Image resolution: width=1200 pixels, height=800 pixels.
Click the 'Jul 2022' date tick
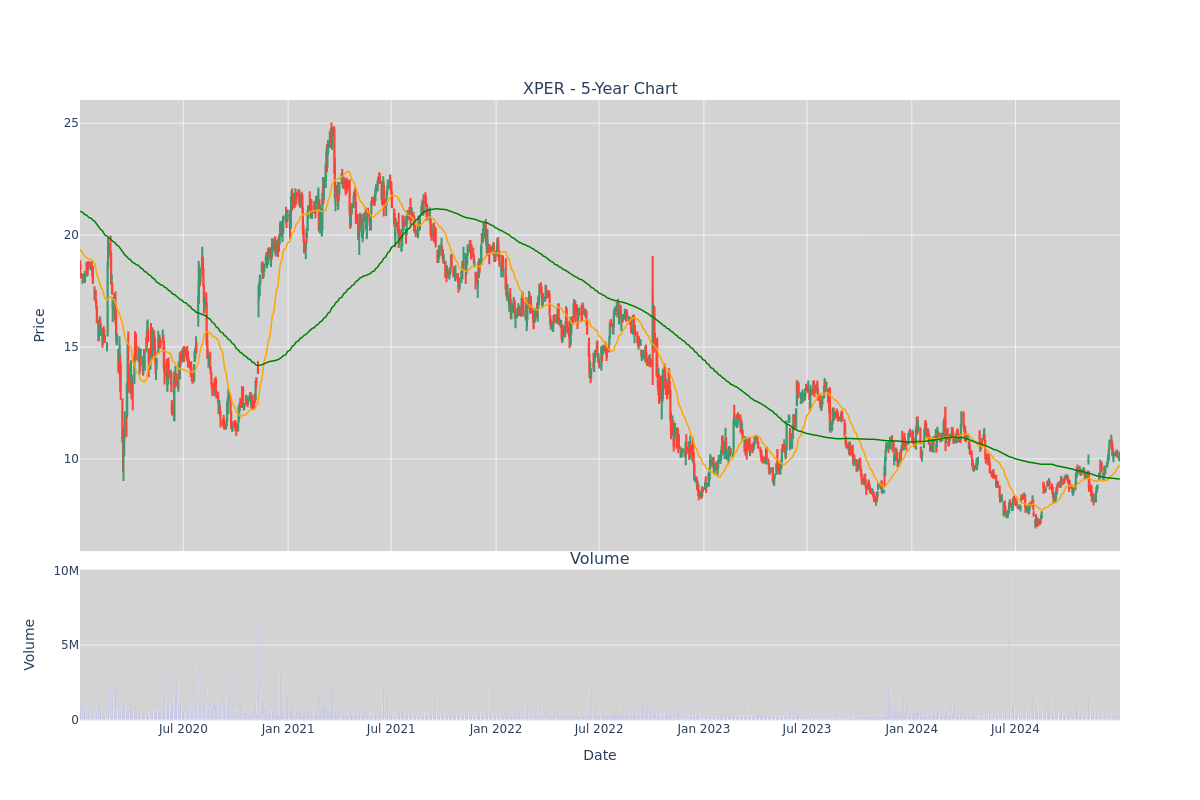click(599, 729)
